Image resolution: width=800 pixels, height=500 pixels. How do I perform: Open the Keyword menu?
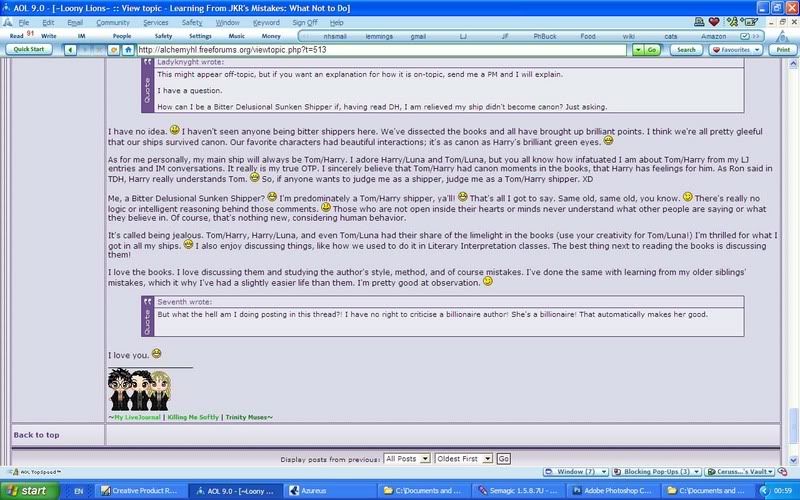tap(266, 22)
